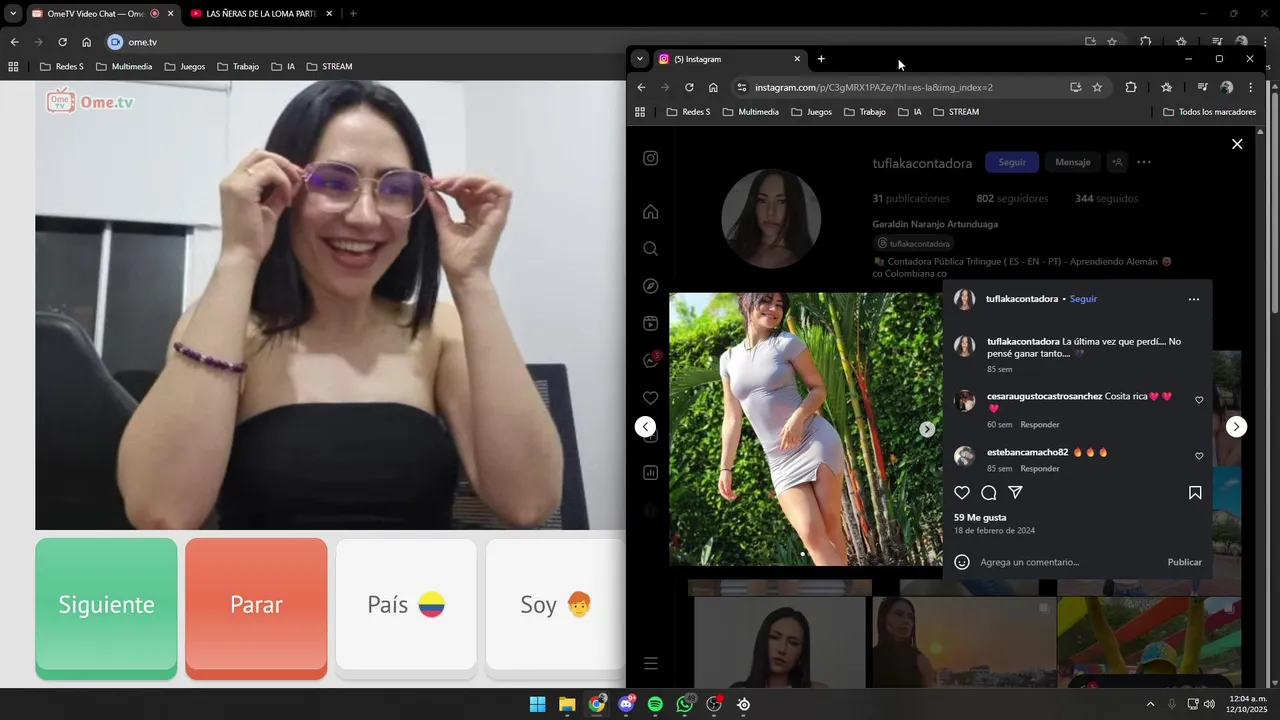Screen dimensions: 1280x720
Task: Open the Soy gender selector
Action: tap(555, 604)
